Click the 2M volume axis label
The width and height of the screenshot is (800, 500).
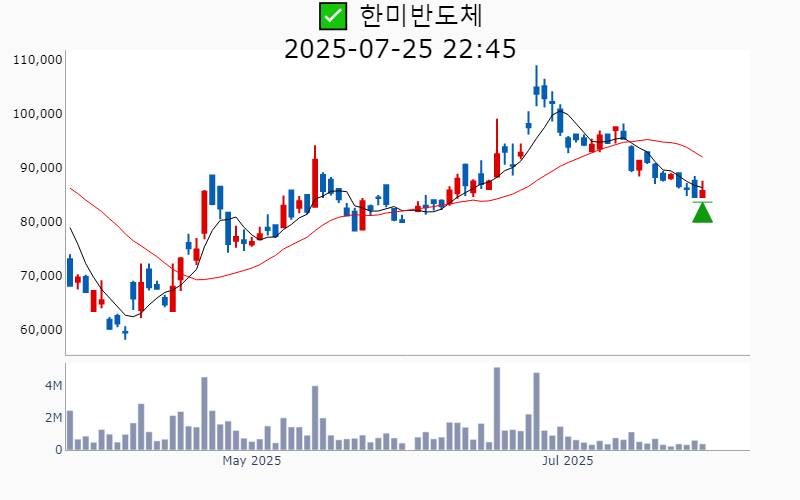pos(54,418)
